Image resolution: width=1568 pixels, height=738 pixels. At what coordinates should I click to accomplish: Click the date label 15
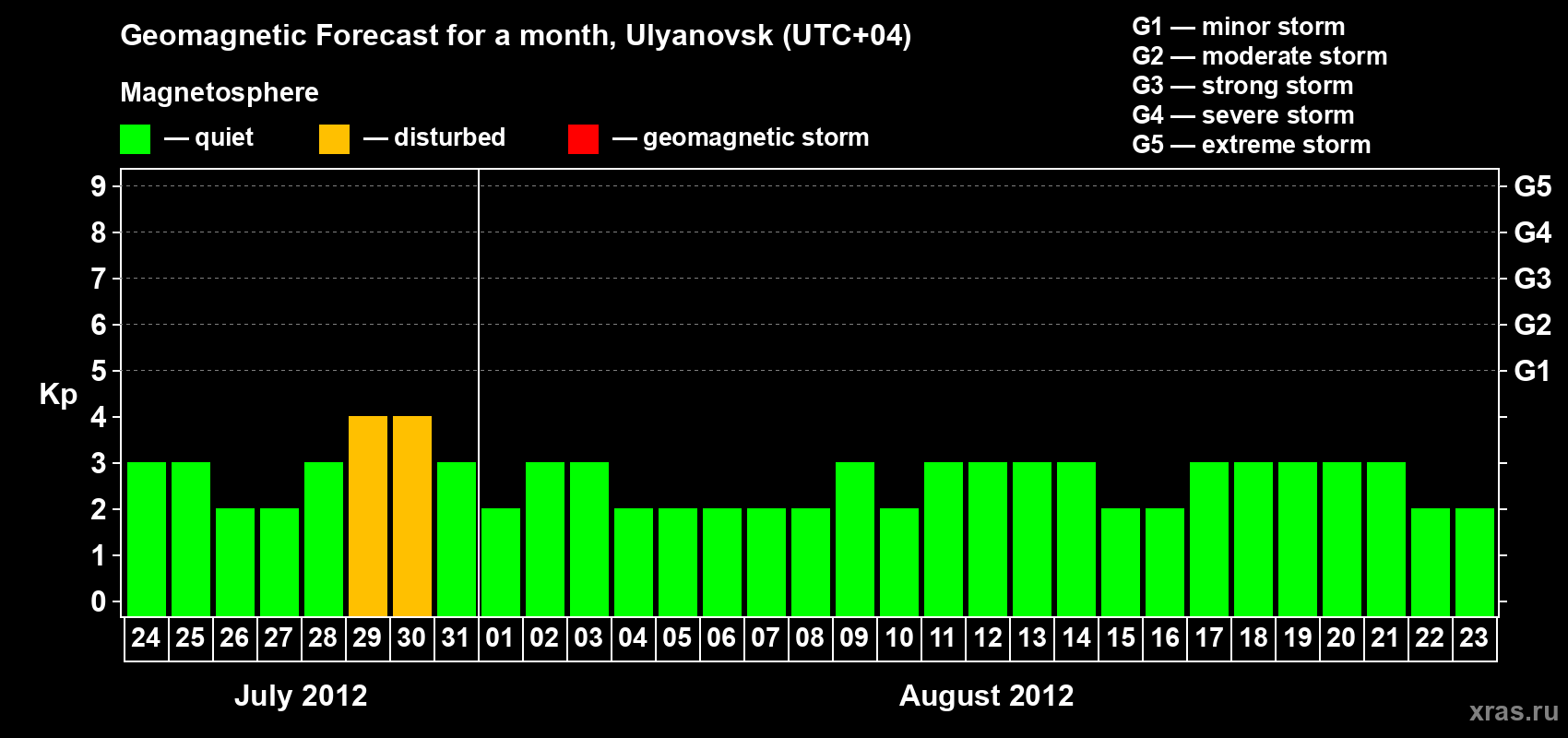1120,637
